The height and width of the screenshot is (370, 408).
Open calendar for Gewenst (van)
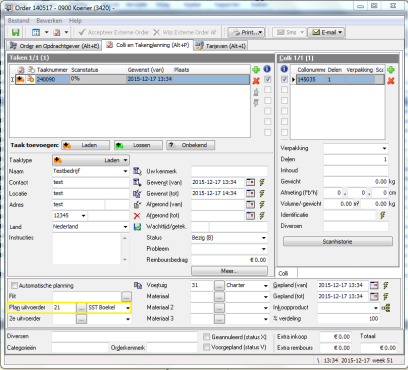pos(250,182)
